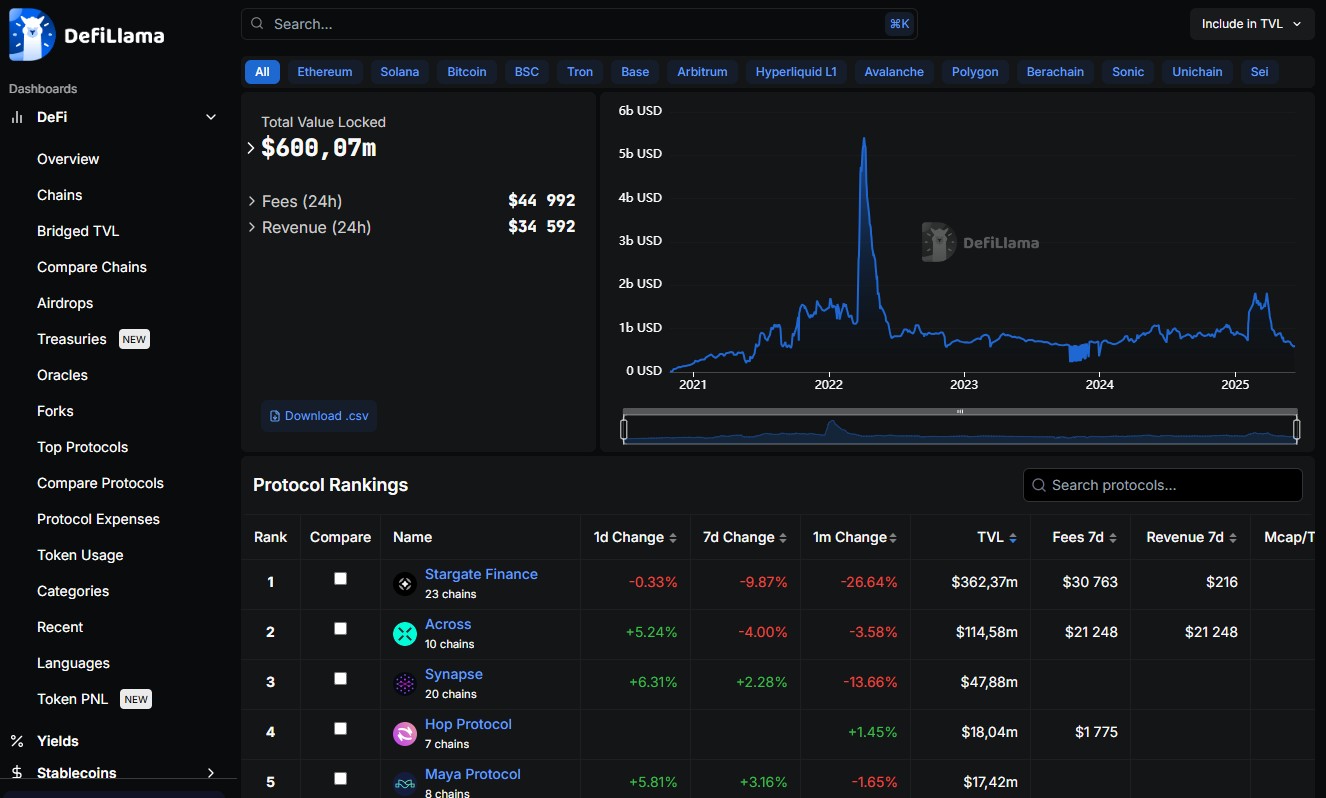
Task: Click the Synapse protocol logo icon
Action: click(x=405, y=684)
